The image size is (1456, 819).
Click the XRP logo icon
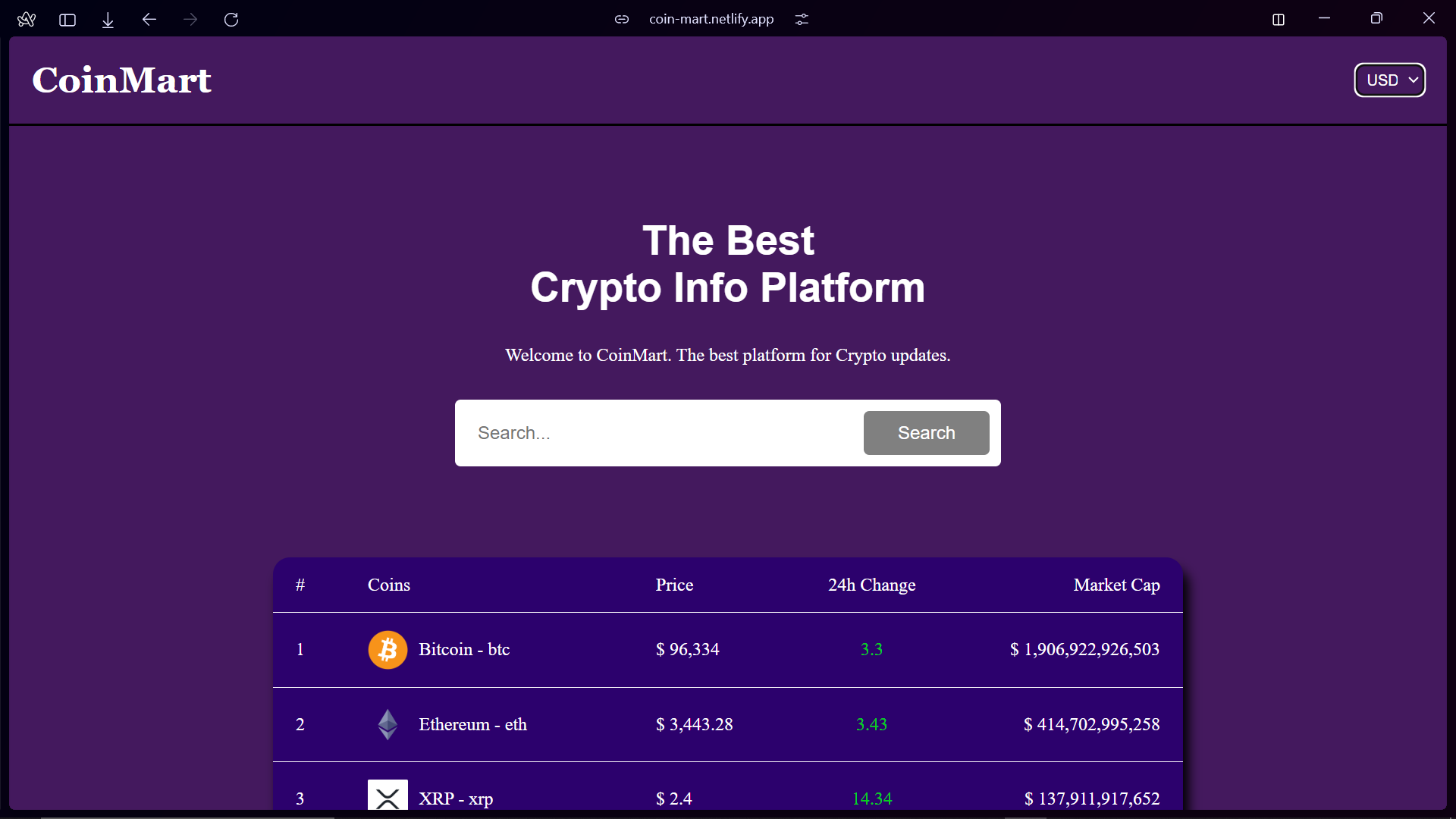[388, 795]
